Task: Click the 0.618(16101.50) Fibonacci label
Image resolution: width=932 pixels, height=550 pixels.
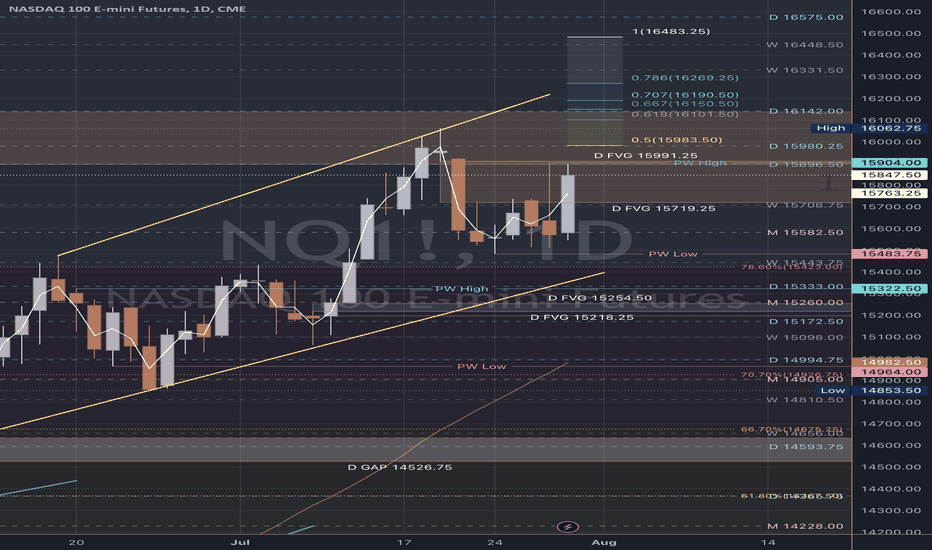Action: [685, 114]
